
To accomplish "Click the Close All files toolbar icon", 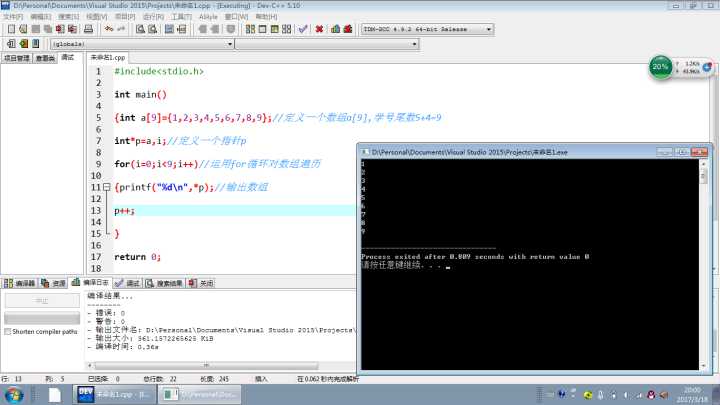I will [x=73, y=29].
